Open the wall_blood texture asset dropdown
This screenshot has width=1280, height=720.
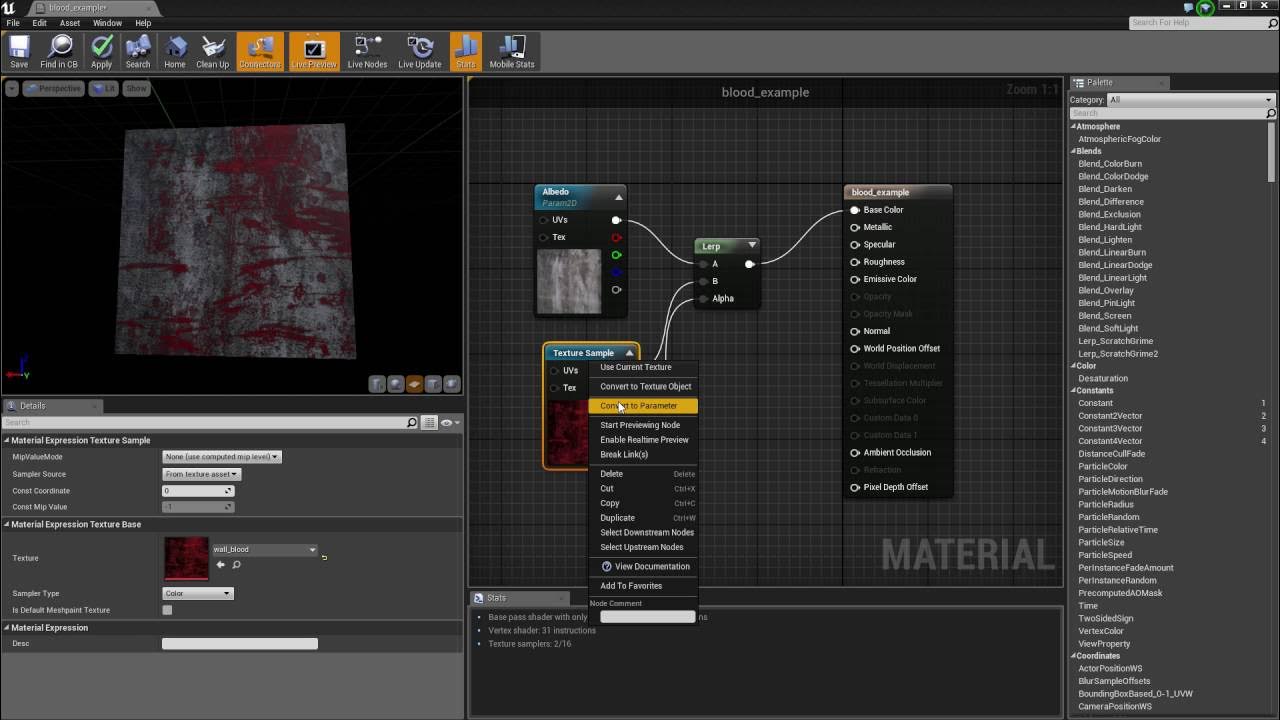264,549
